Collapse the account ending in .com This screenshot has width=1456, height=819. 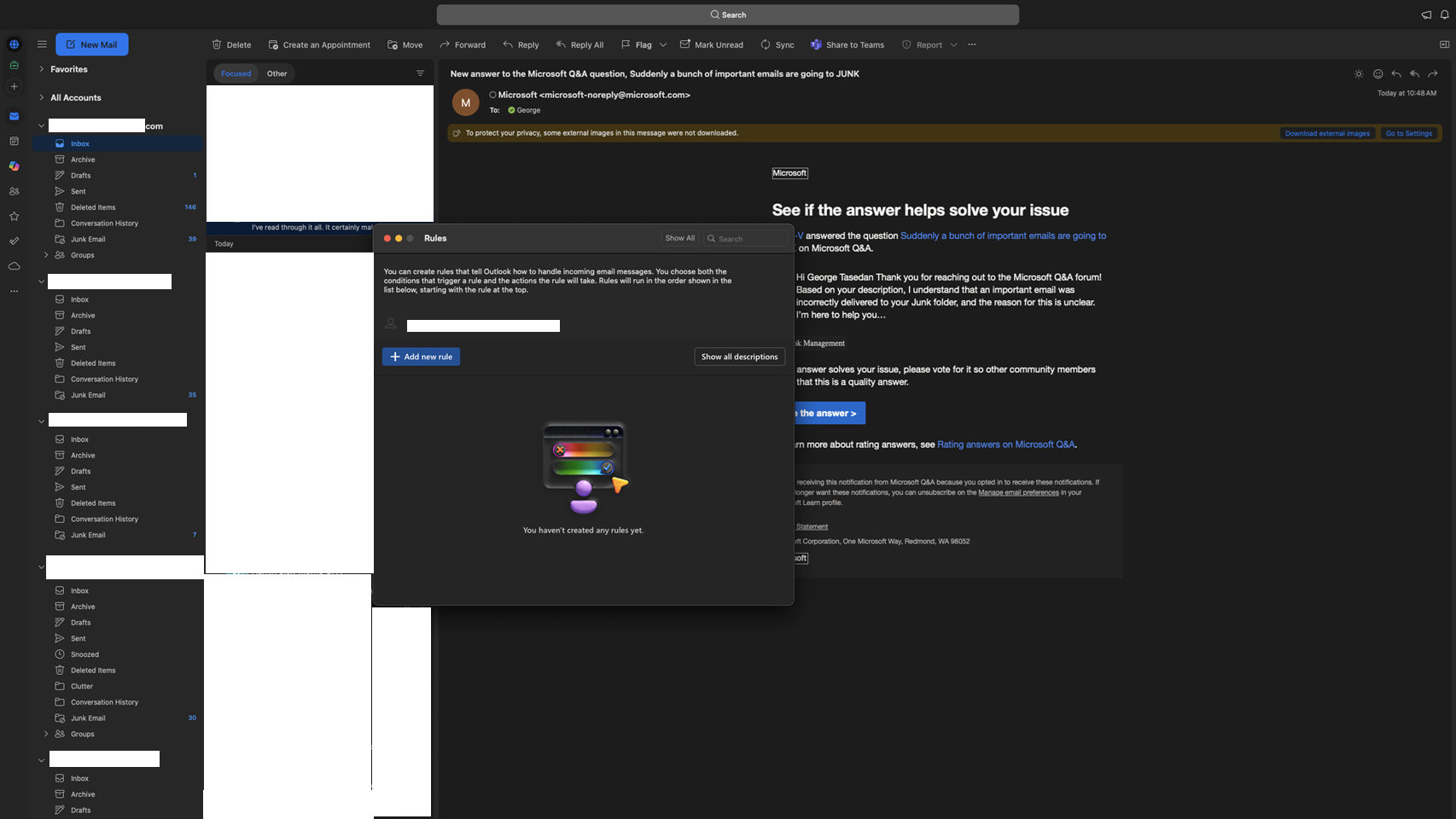(41, 125)
